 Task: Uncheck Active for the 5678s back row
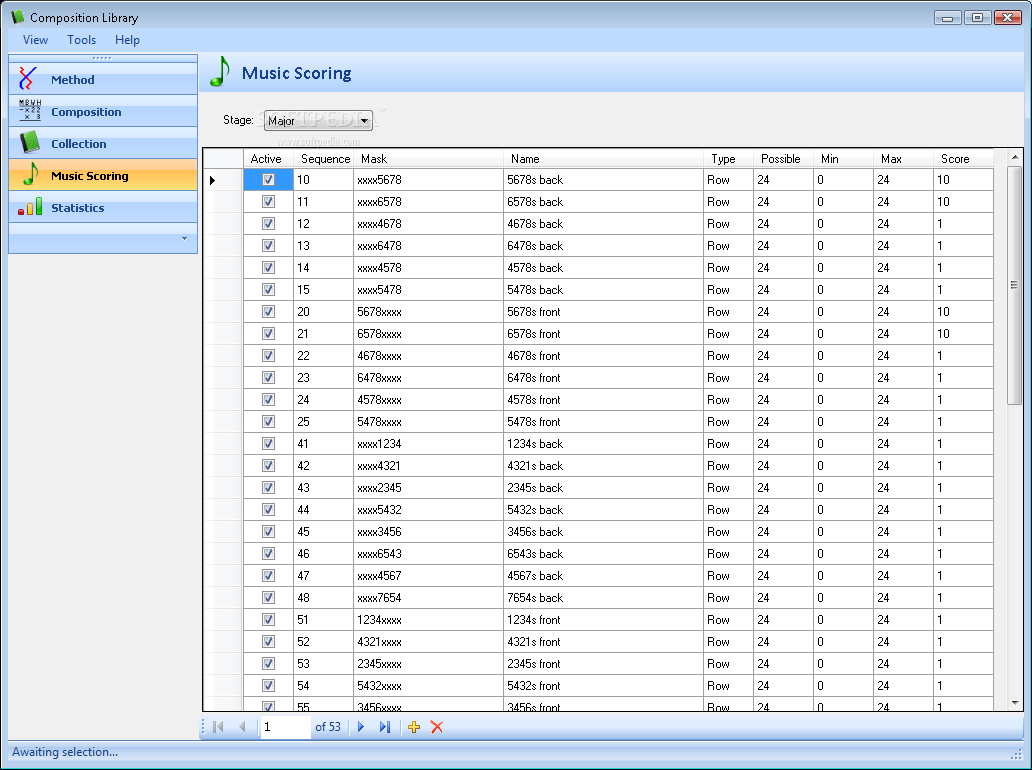click(x=268, y=180)
